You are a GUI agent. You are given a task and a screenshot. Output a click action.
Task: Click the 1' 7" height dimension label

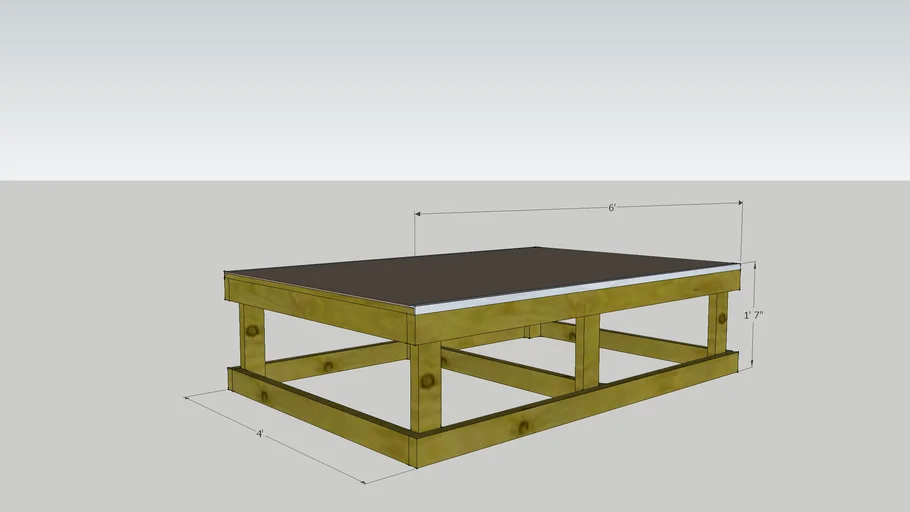pyautogui.click(x=754, y=315)
